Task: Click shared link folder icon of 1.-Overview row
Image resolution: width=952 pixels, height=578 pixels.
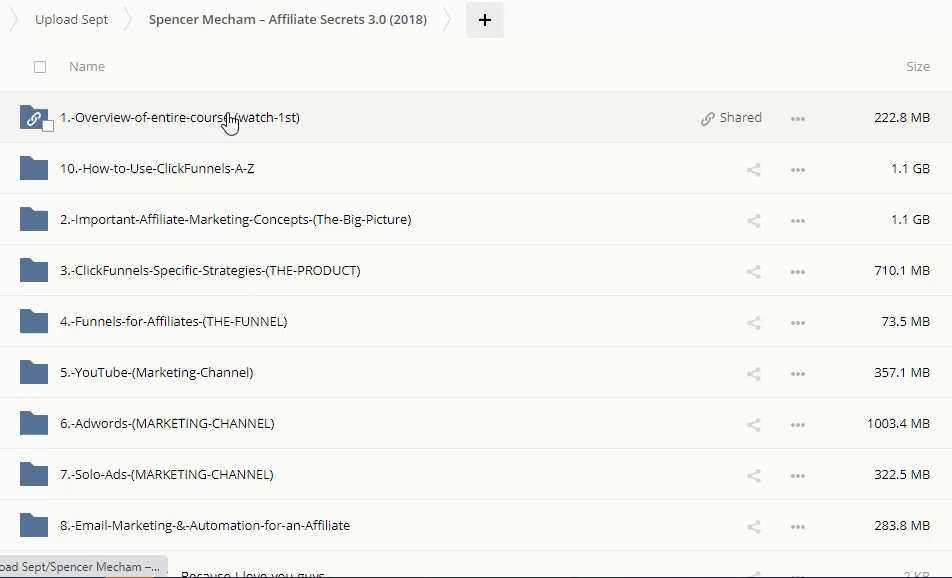Action: [x=33, y=117]
